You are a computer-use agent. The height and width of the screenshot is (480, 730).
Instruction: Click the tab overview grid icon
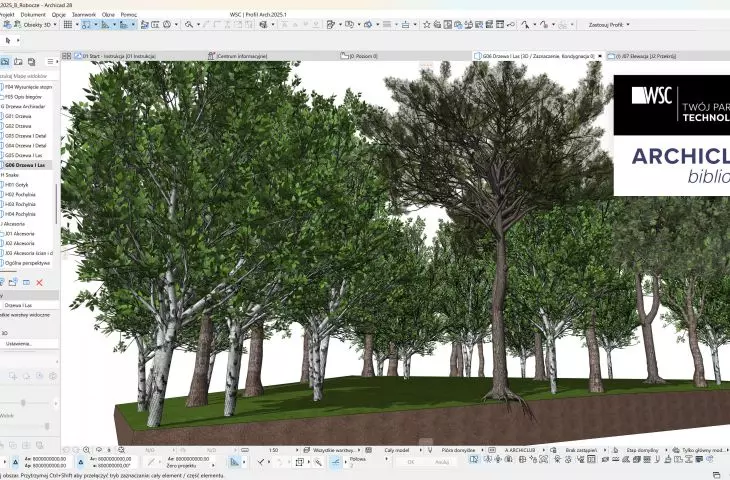pyautogui.click(x=67, y=56)
